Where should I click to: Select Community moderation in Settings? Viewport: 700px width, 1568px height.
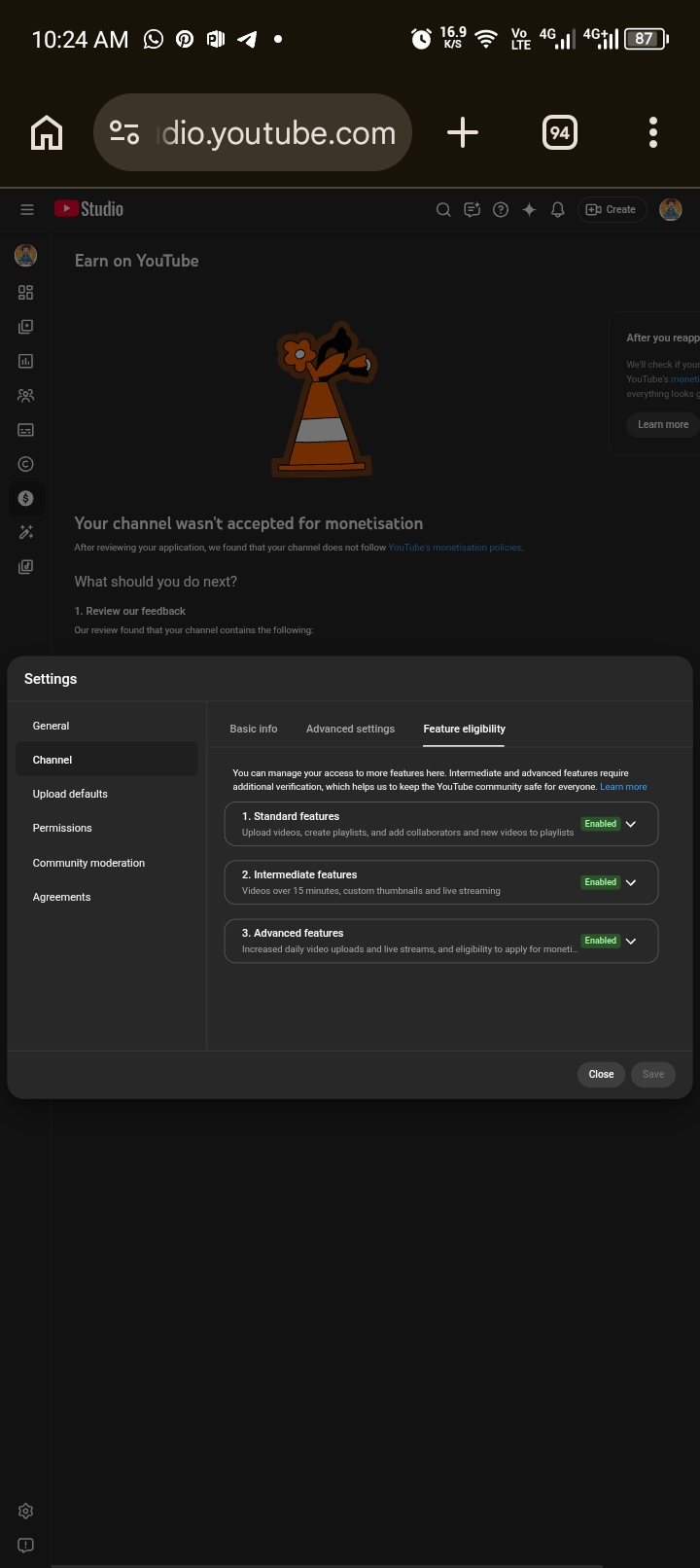coord(107,863)
